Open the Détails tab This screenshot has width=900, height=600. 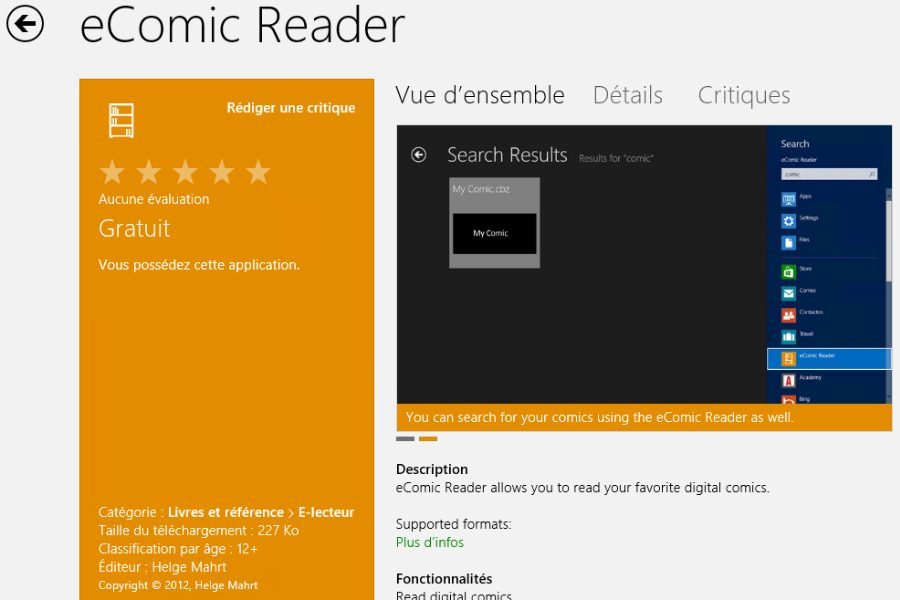[x=627, y=96]
